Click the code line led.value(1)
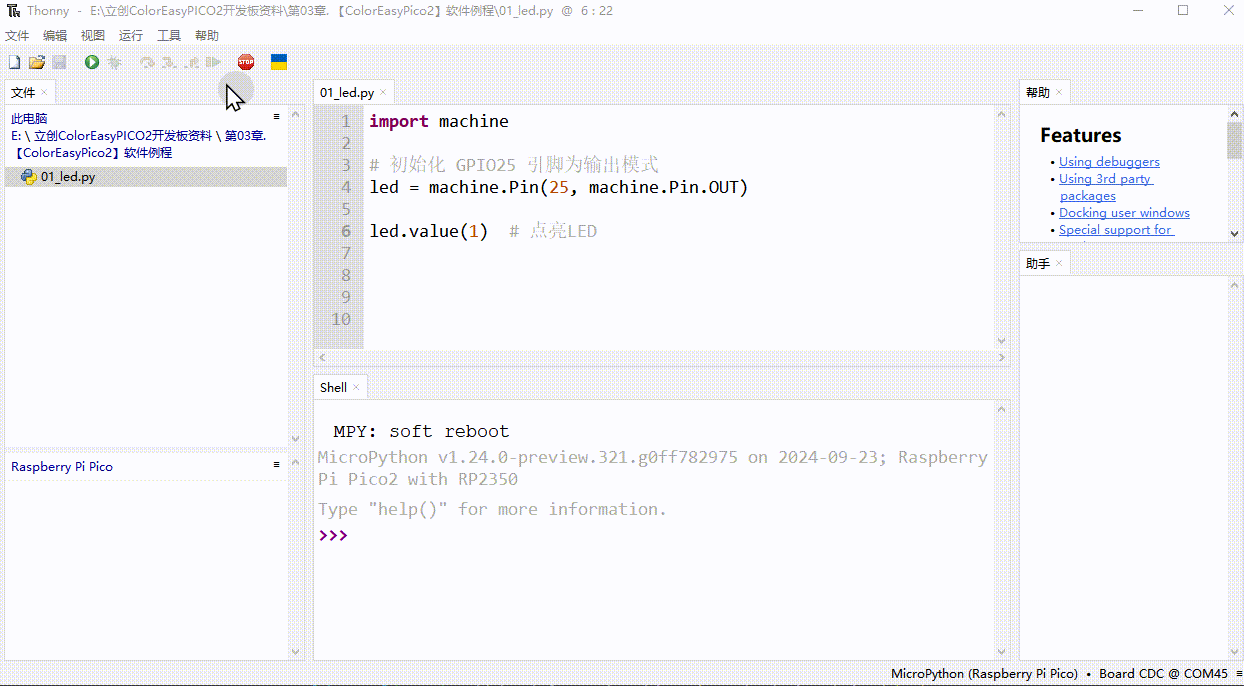The height and width of the screenshot is (686, 1244). pos(429,231)
